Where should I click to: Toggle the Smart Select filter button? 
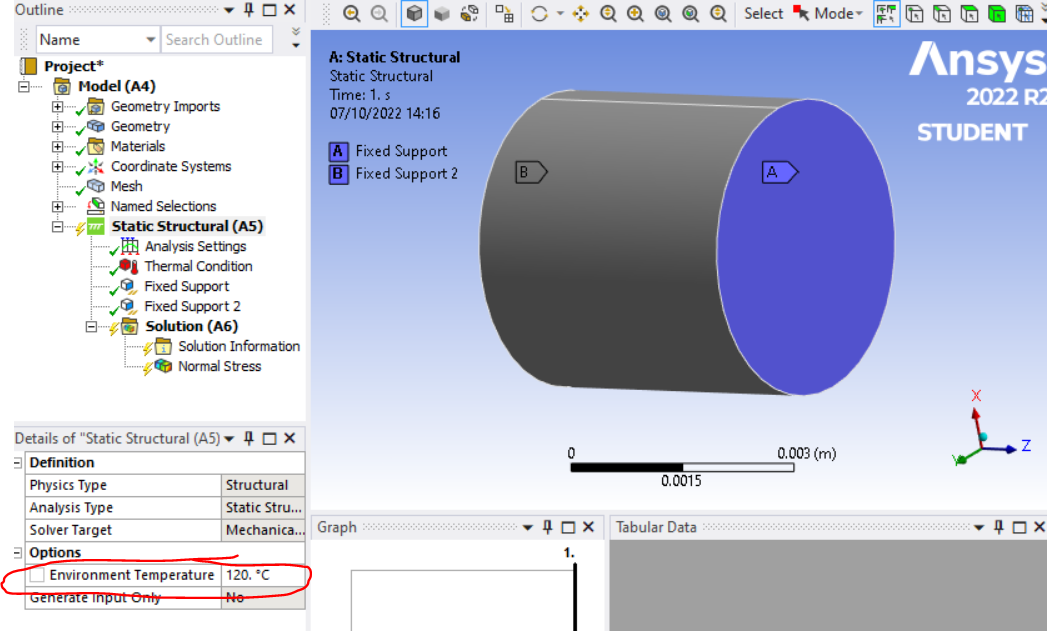884,13
